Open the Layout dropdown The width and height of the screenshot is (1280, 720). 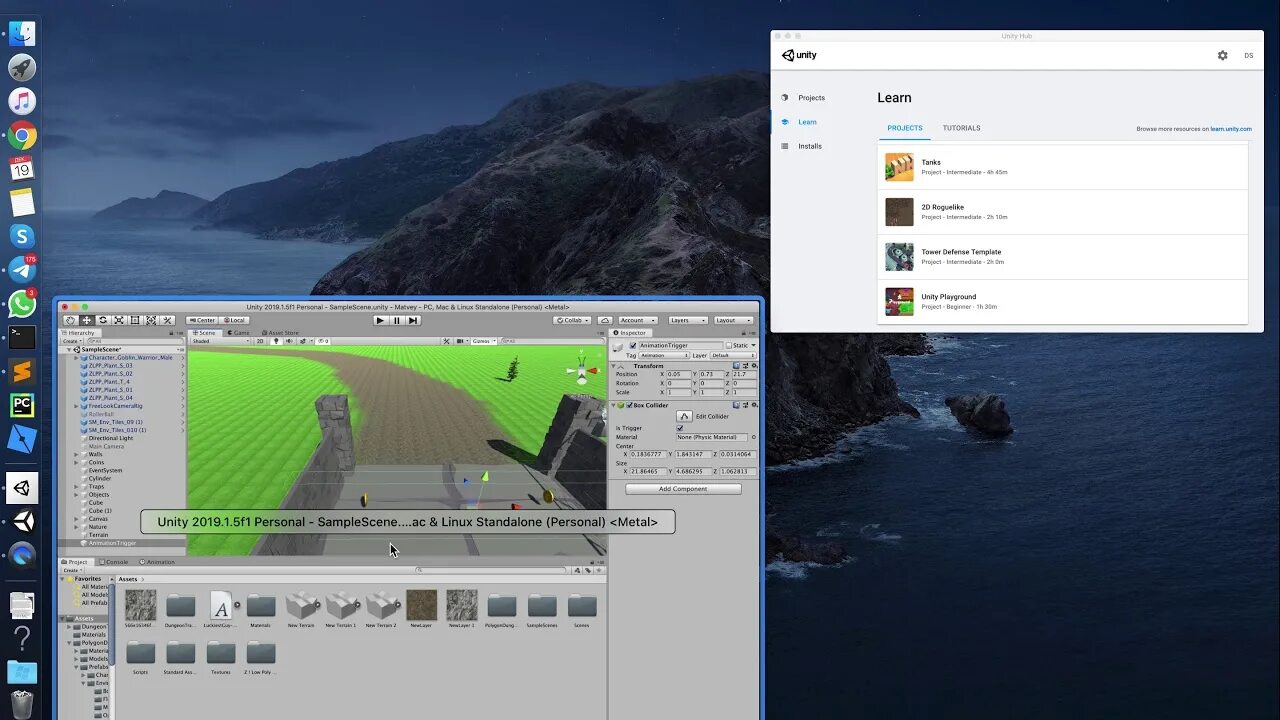pyautogui.click(x=733, y=320)
